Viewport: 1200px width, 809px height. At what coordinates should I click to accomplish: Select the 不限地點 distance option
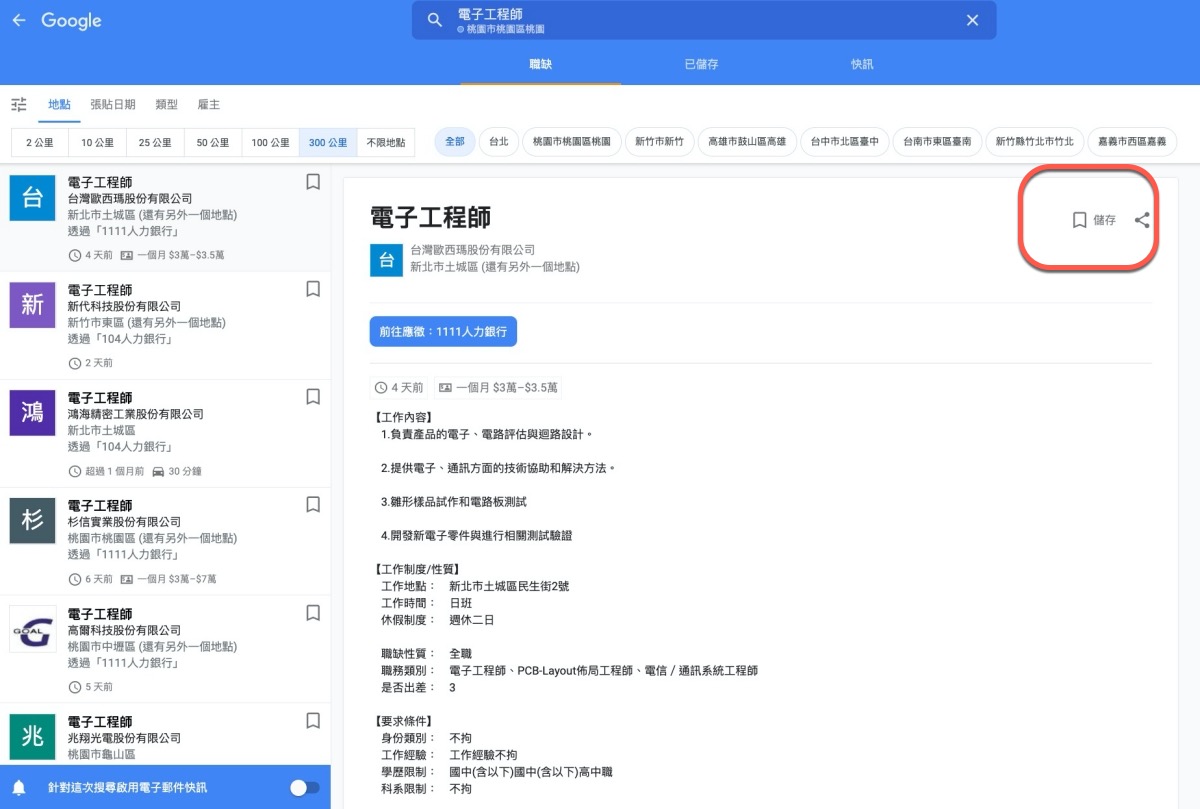pyautogui.click(x=386, y=143)
